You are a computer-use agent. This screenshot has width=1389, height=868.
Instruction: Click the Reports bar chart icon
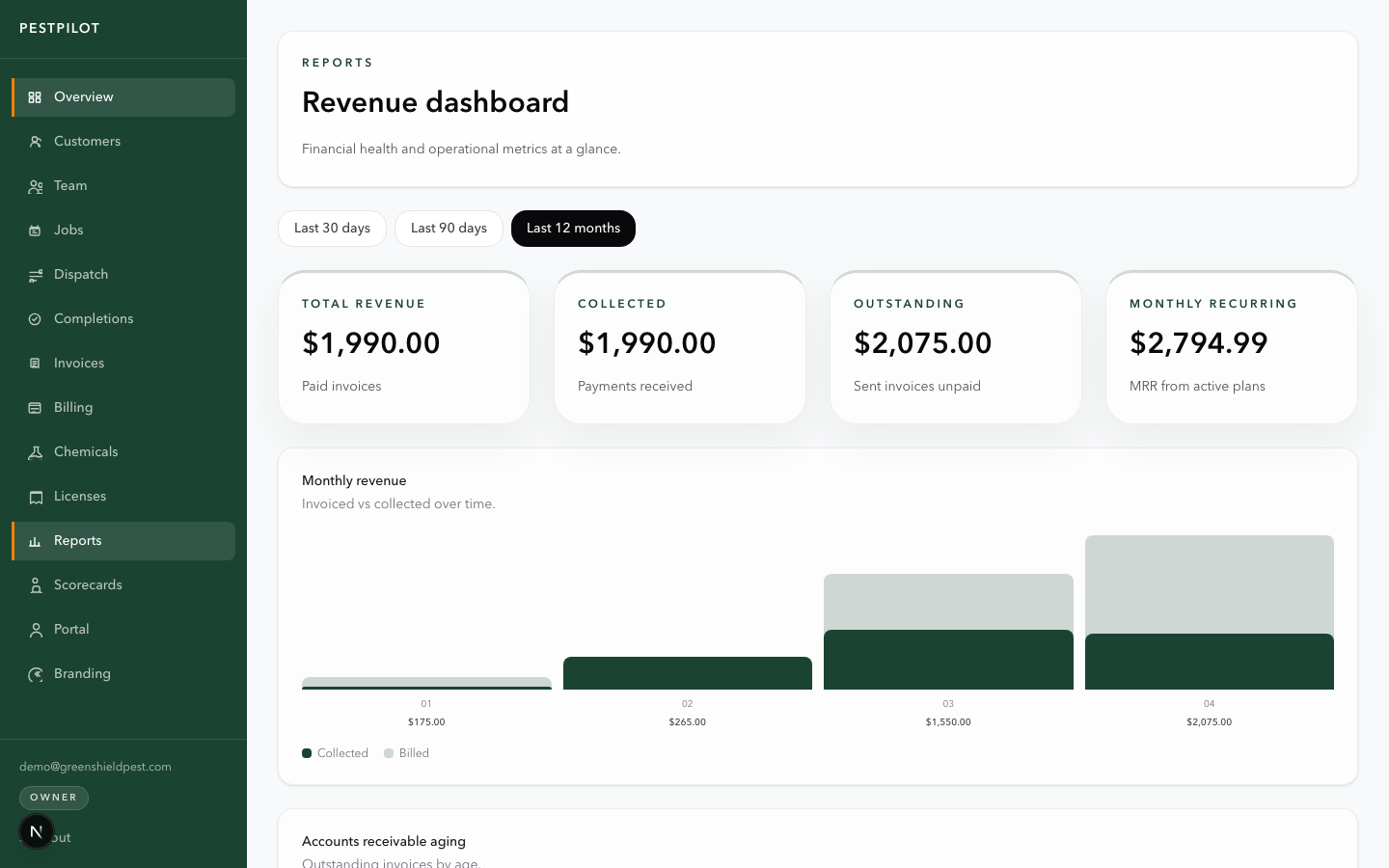35,541
